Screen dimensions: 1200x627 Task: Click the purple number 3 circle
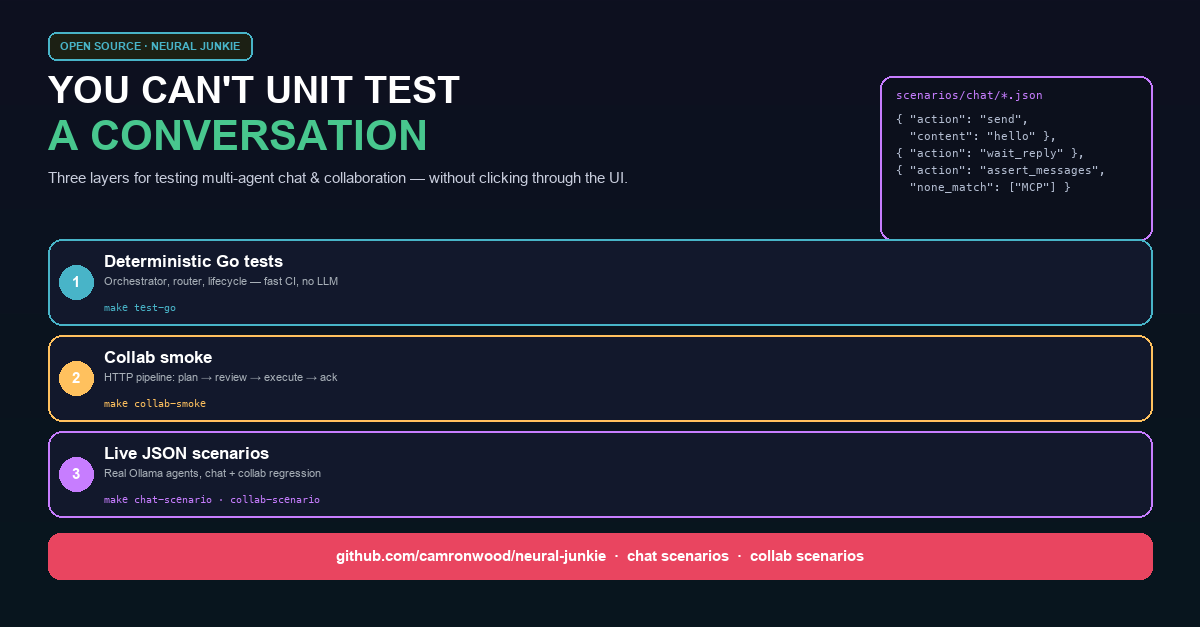coord(76,474)
